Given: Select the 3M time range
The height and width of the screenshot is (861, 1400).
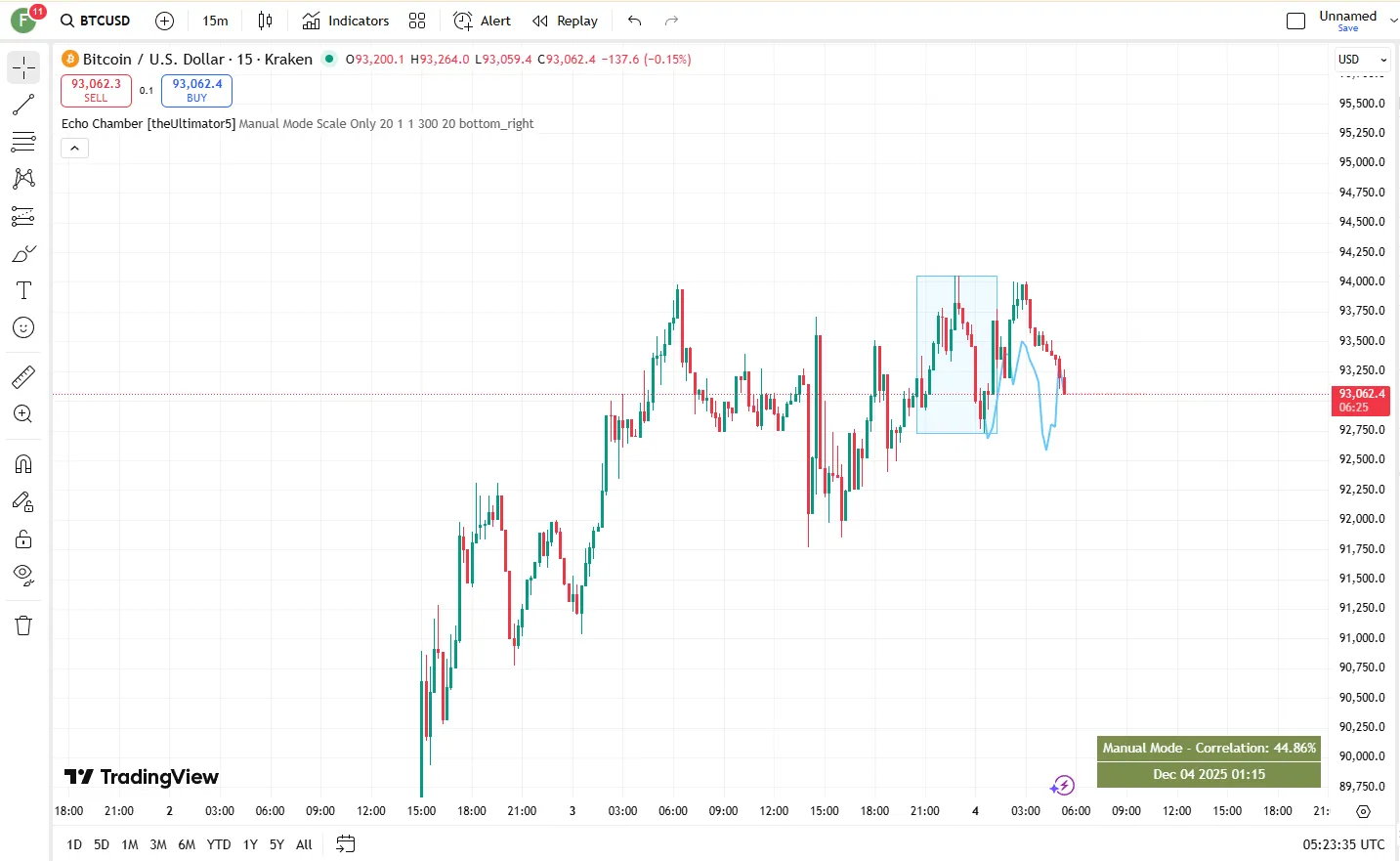Looking at the screenshot, I should click(x=158, y=844).
